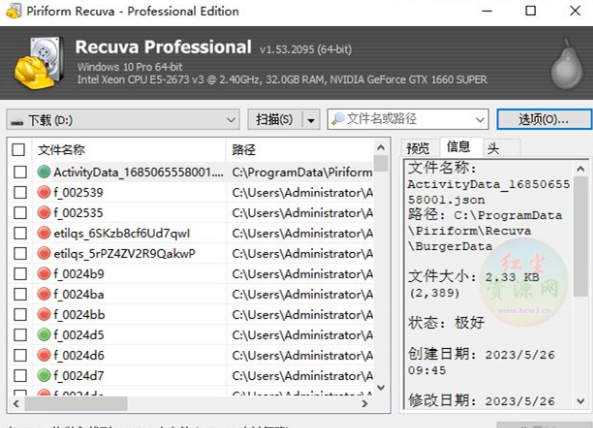Click the file list scroll right arrow
Image resolution: width=593 pixels, height=428 pixels.
click(x=365, y=403)
